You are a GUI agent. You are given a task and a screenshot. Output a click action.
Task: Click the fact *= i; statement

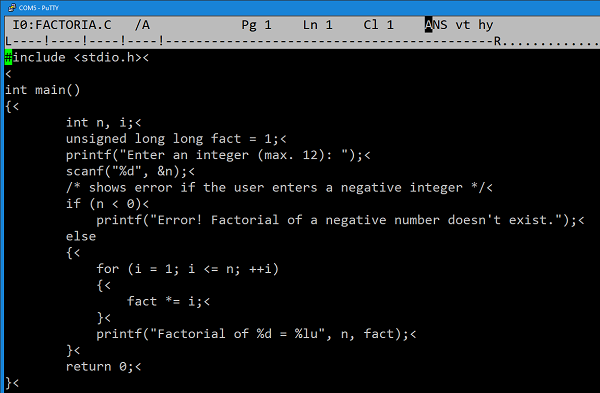point(165,302)
